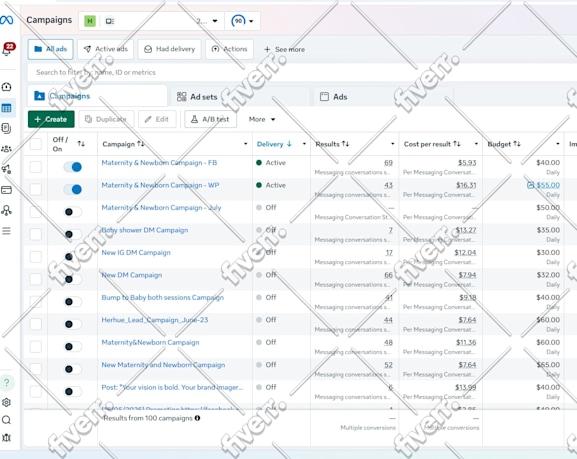Switch to the Ad sets tab
577x459 pixels.
point(239,97)
